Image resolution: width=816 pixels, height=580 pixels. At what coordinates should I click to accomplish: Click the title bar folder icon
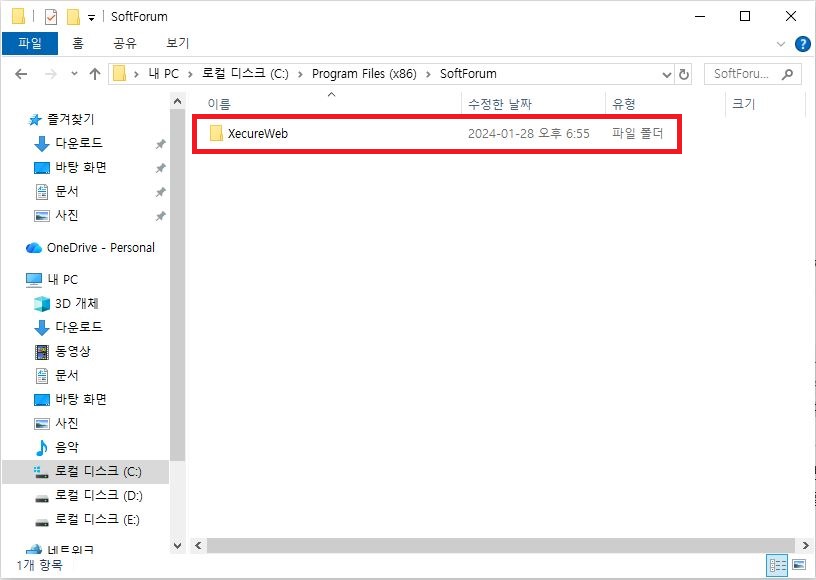click(18, 17)
